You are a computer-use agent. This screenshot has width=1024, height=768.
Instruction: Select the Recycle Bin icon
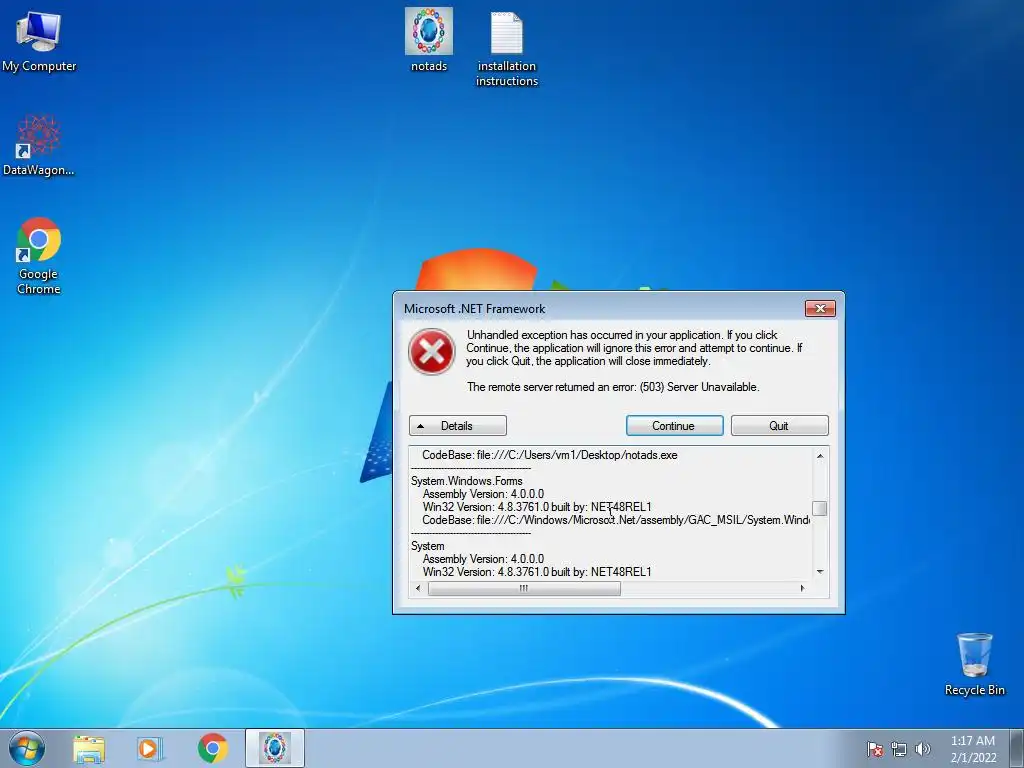tap(974, 664)
